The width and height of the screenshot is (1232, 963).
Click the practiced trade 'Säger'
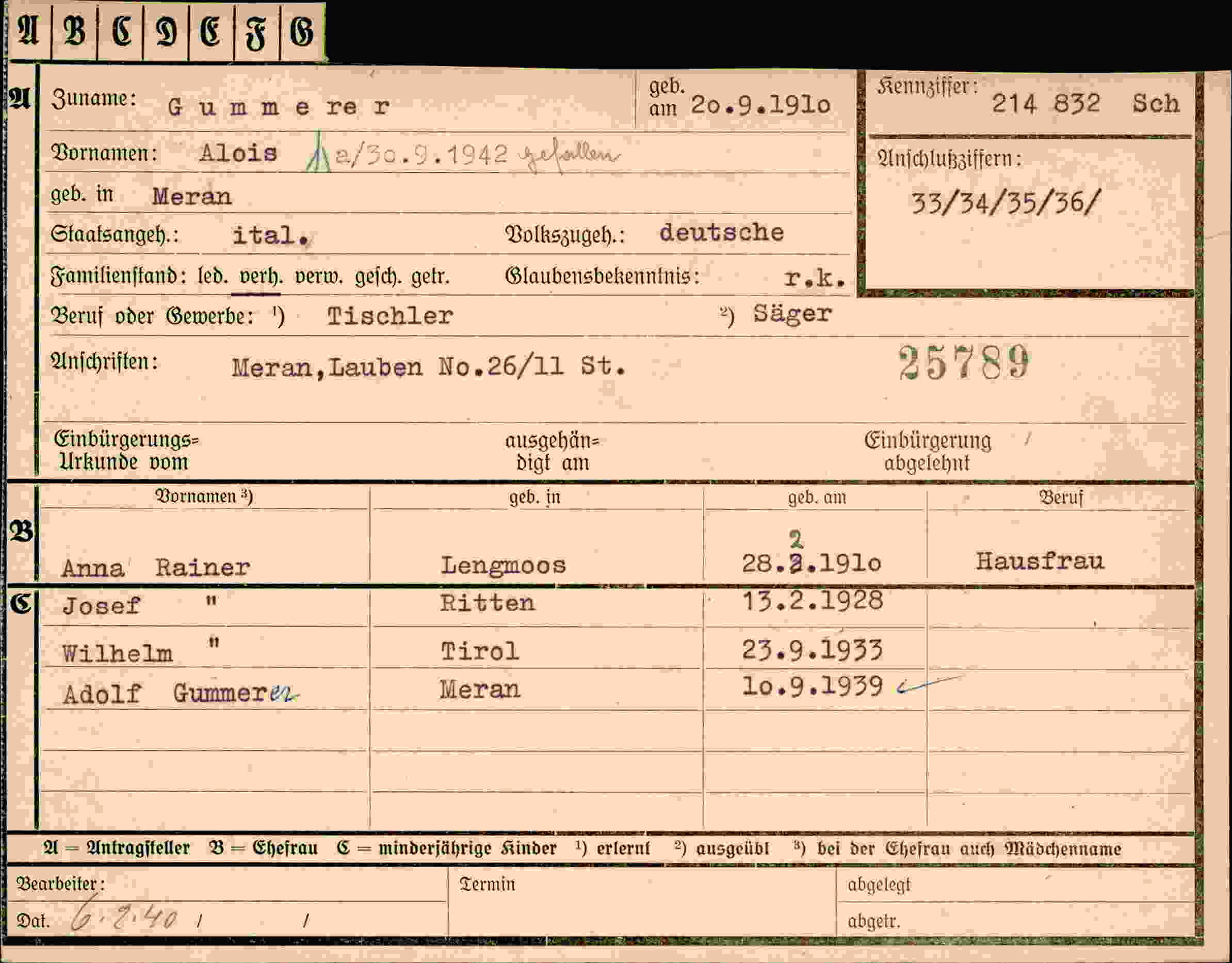click(x=792, y=314)
